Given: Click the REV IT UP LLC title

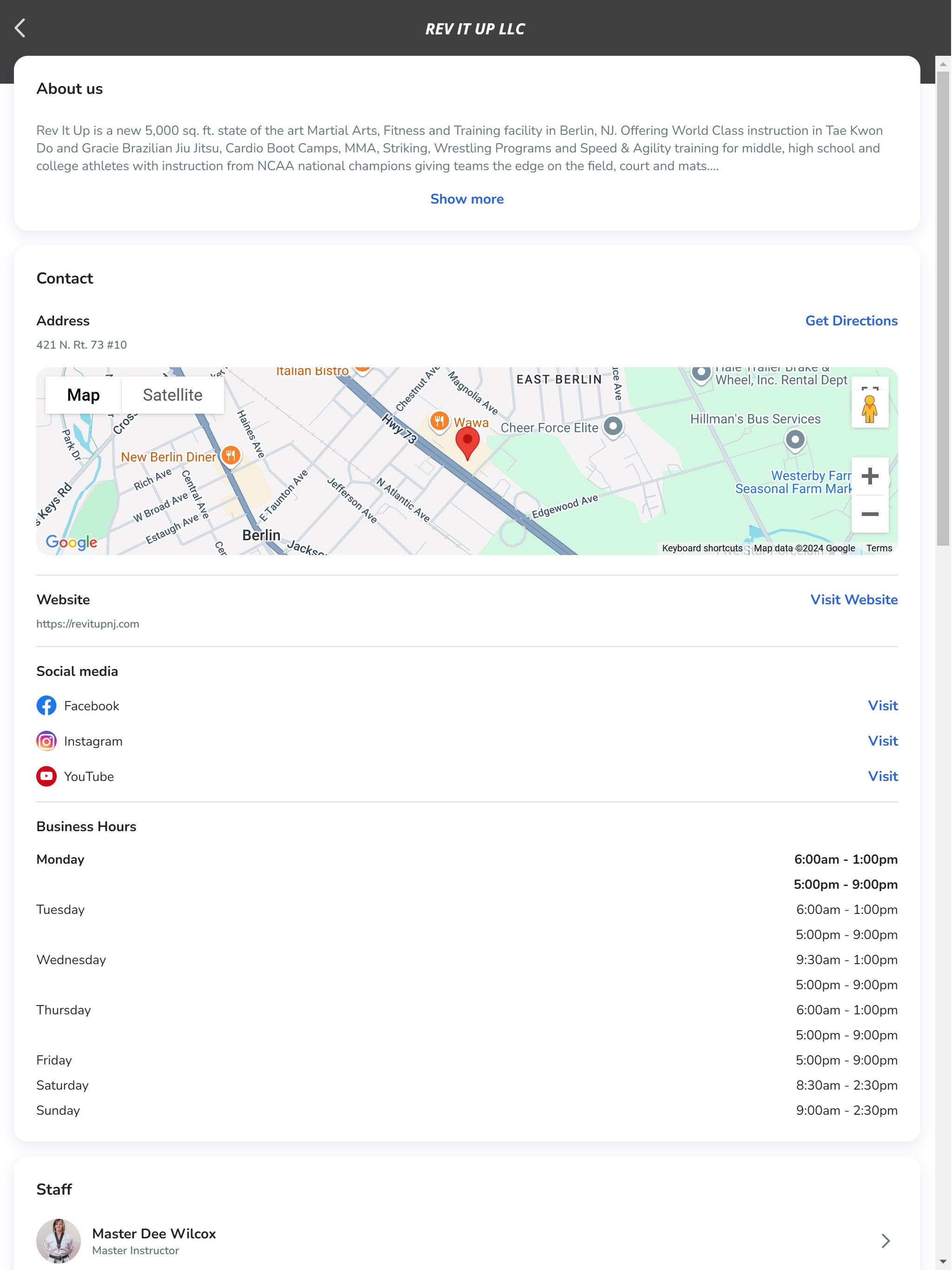Looking at the screenshot, I should (476, 29).
